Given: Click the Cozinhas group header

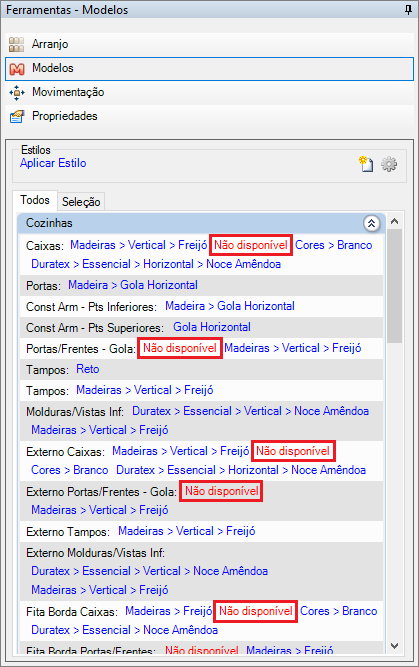Looking at the screenshot, I should pos(201,223).
